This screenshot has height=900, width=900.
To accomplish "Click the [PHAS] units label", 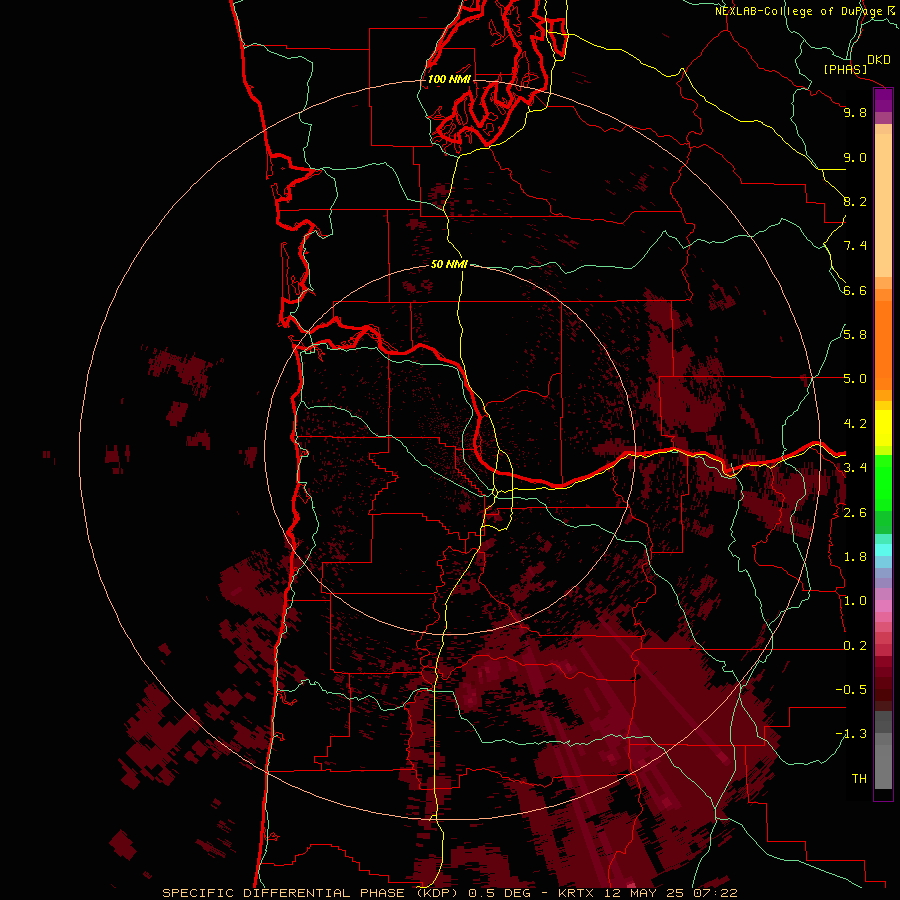I will click(x=845, y=70).
